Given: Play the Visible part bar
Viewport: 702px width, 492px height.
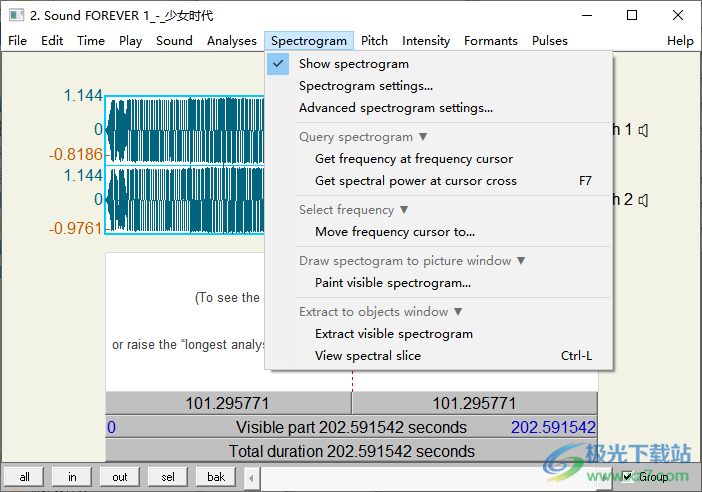Looking at the screenshot, I should click(x=351, y=428).
